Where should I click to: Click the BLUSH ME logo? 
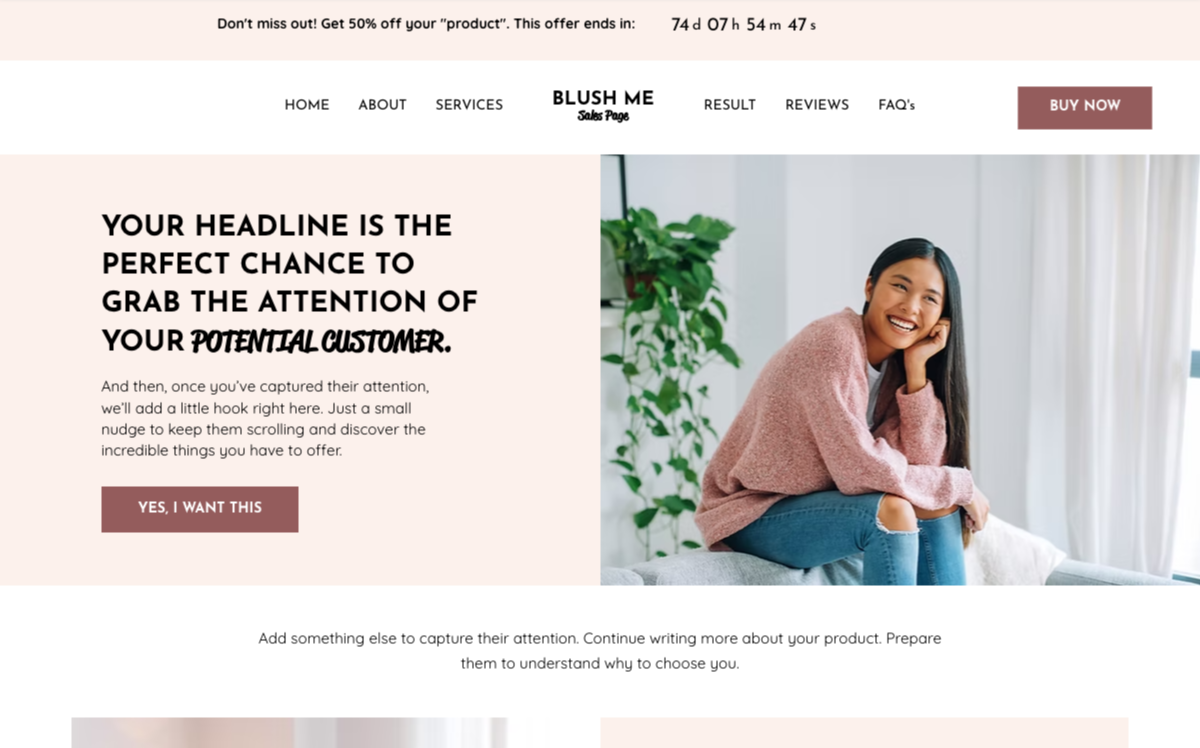click(x=603, y=105)
